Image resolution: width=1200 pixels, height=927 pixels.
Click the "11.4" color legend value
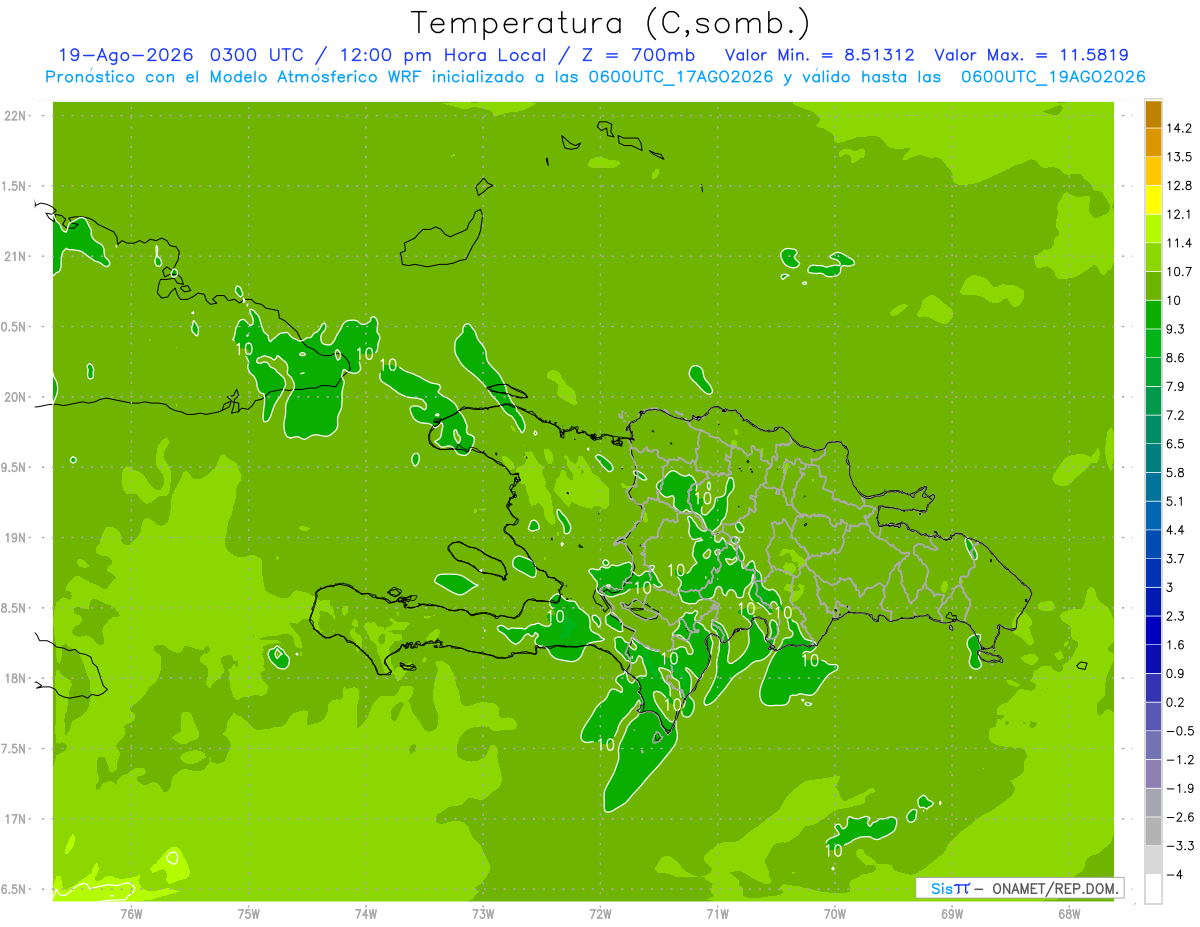click(x=1180, y=243)
